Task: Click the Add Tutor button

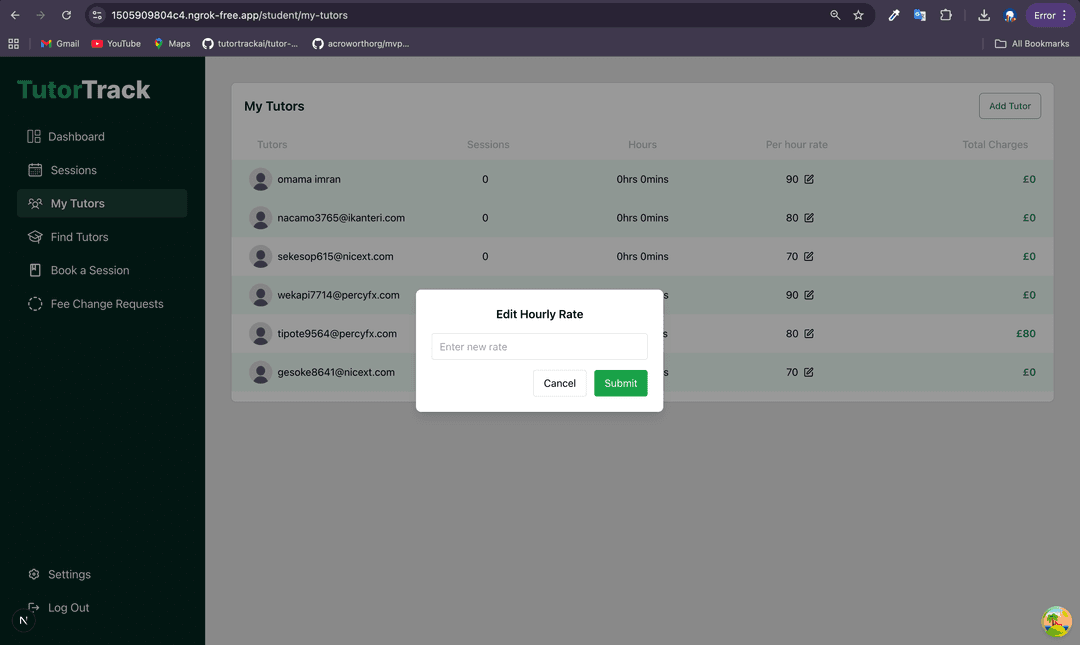Action: [x=1010, y=106]
